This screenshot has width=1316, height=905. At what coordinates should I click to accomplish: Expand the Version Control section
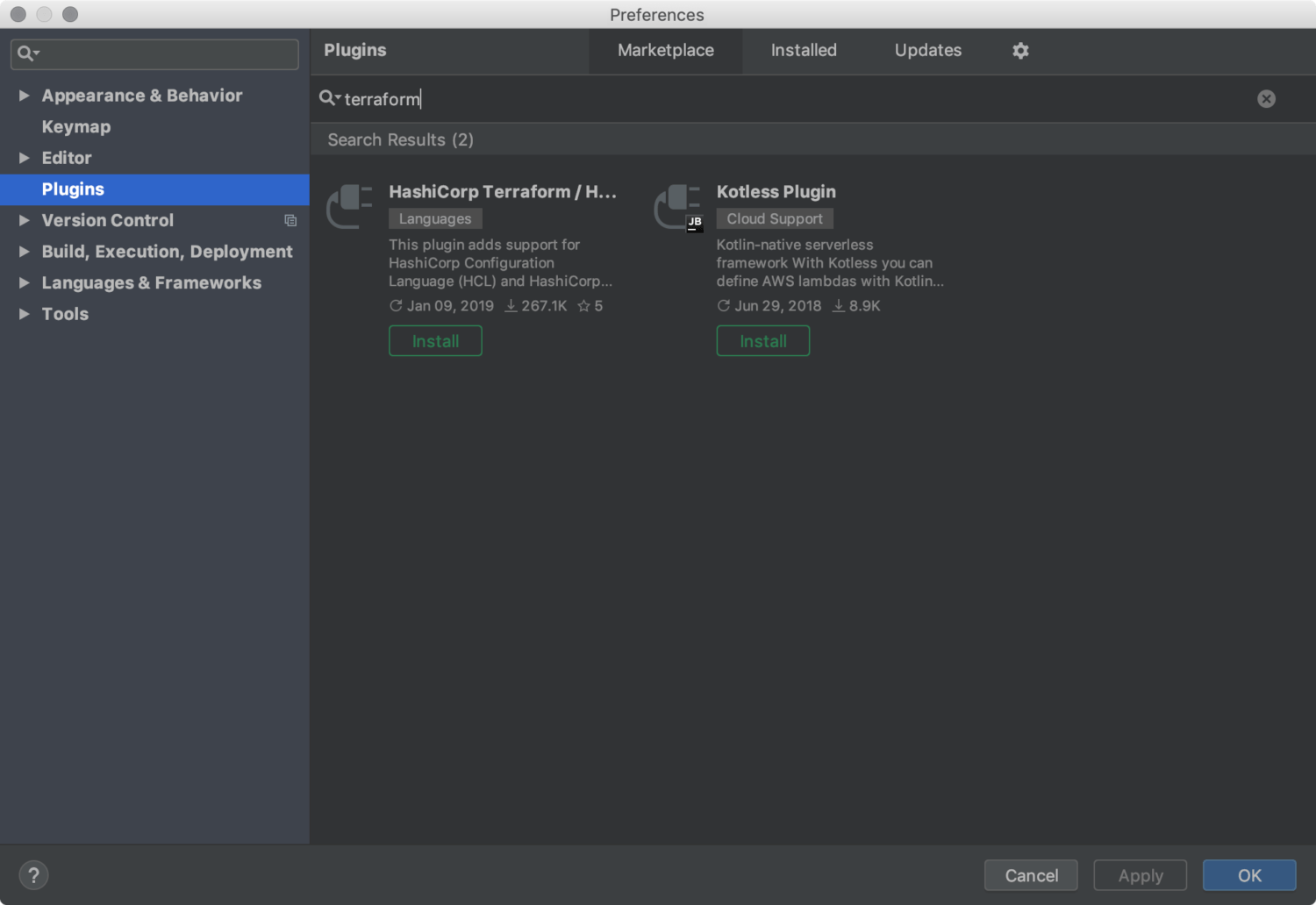tap(24, 220)
